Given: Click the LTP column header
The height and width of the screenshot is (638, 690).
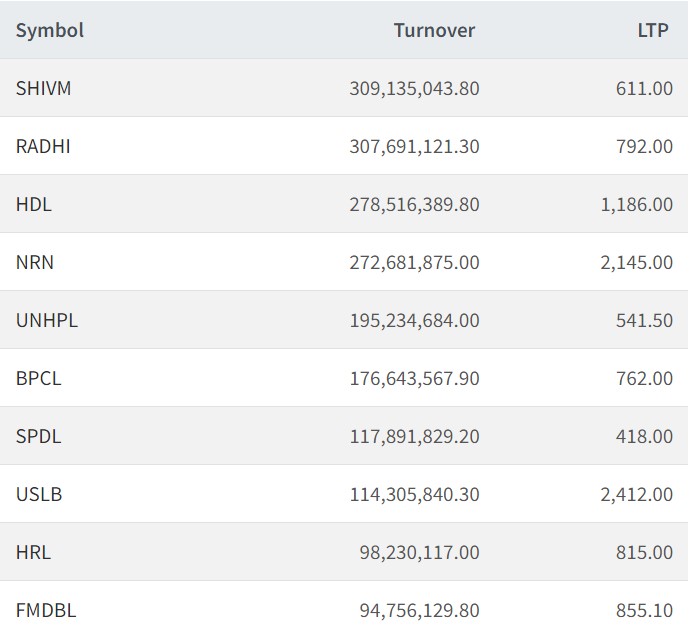Looking at the screenshot, I should pos(653,30).
